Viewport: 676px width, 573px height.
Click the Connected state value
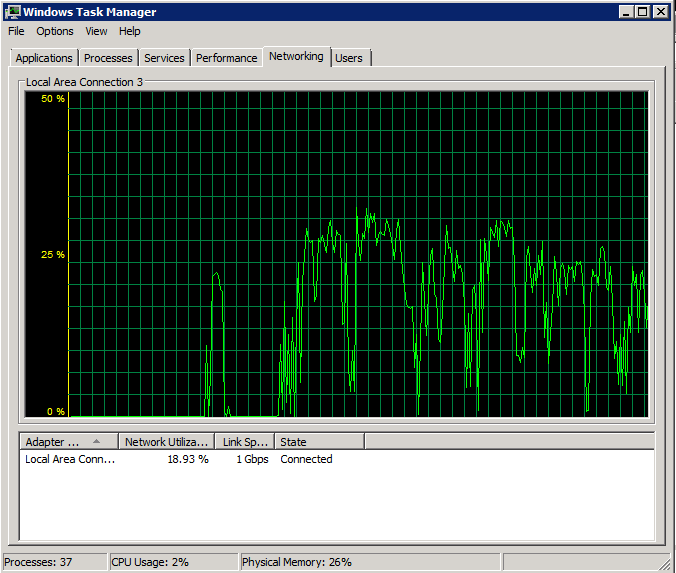point(307,460)
